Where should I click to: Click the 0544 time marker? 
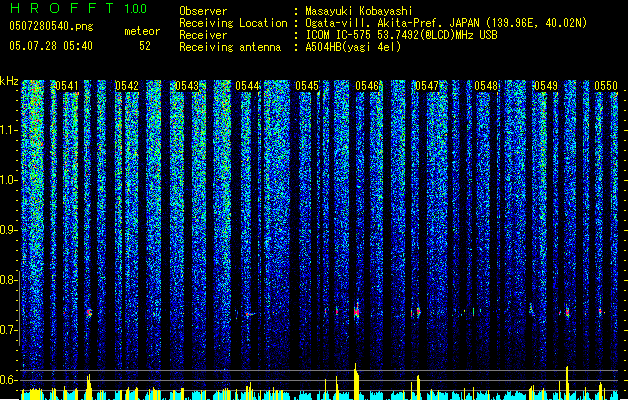[x=247, y=86]
